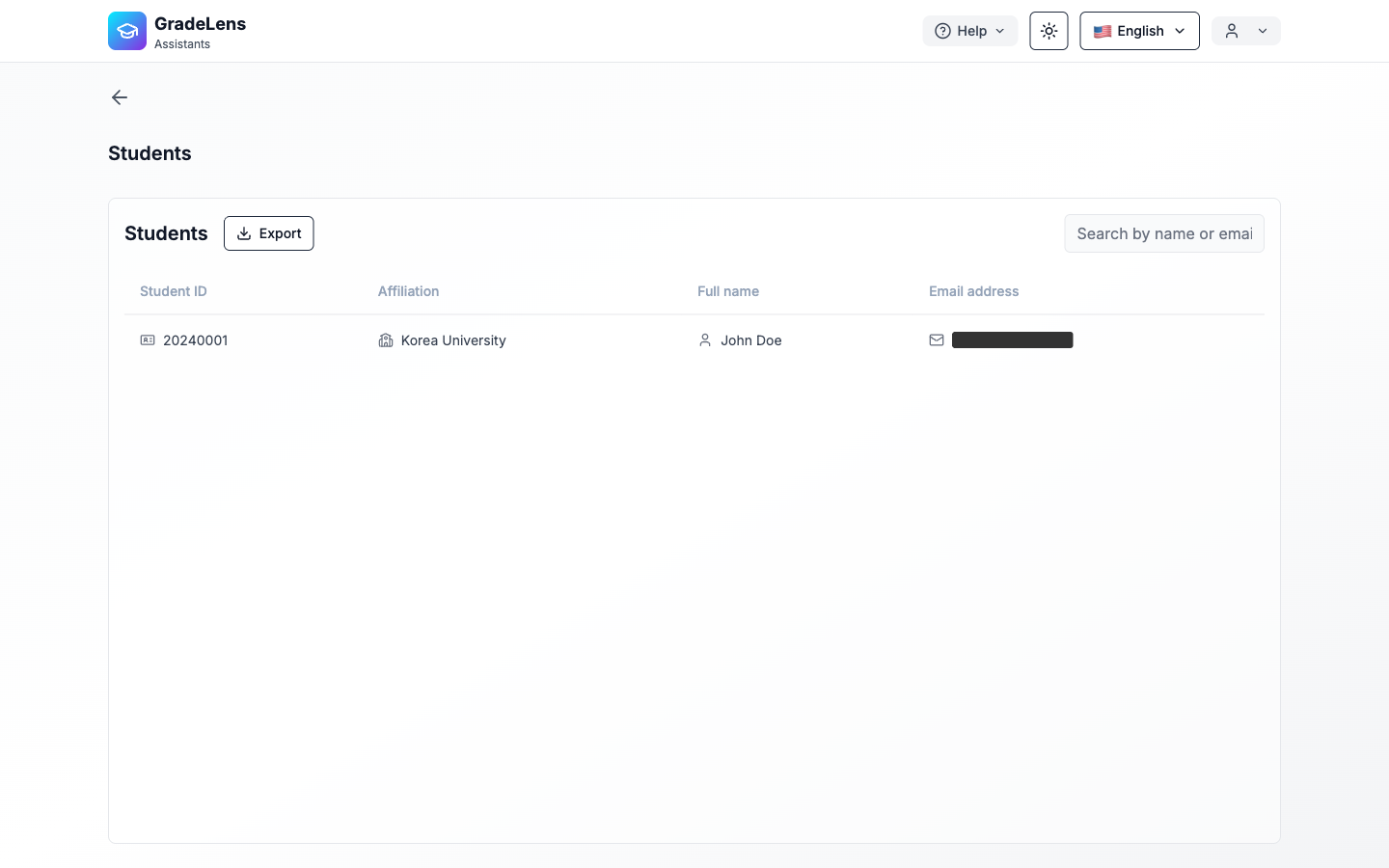
Task: Go back using the left arrow
Action: [120, 97]
